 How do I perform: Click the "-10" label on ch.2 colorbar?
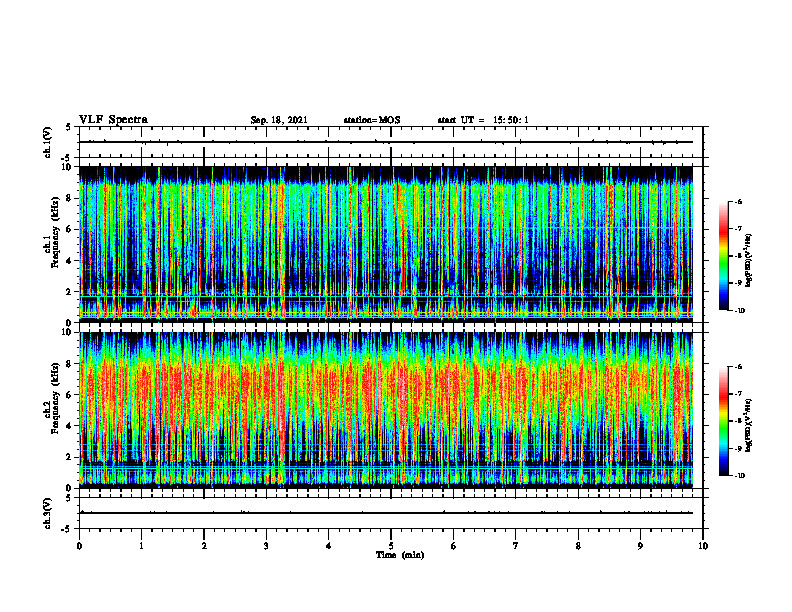click(x=739, y=476)
